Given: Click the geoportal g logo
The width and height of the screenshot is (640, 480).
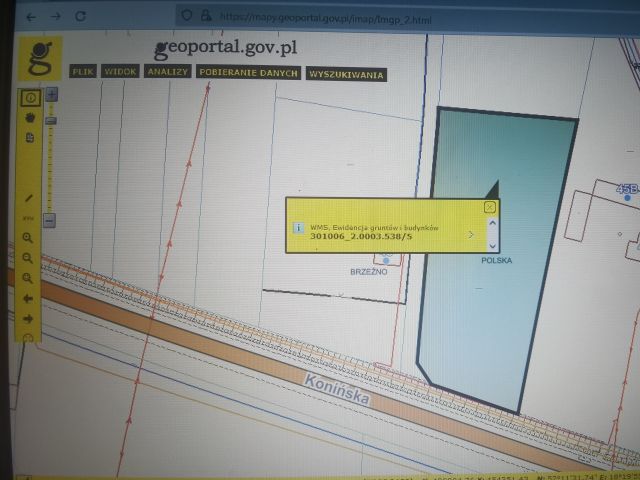Looking at the screenshot, I should [x=40, y=58].
